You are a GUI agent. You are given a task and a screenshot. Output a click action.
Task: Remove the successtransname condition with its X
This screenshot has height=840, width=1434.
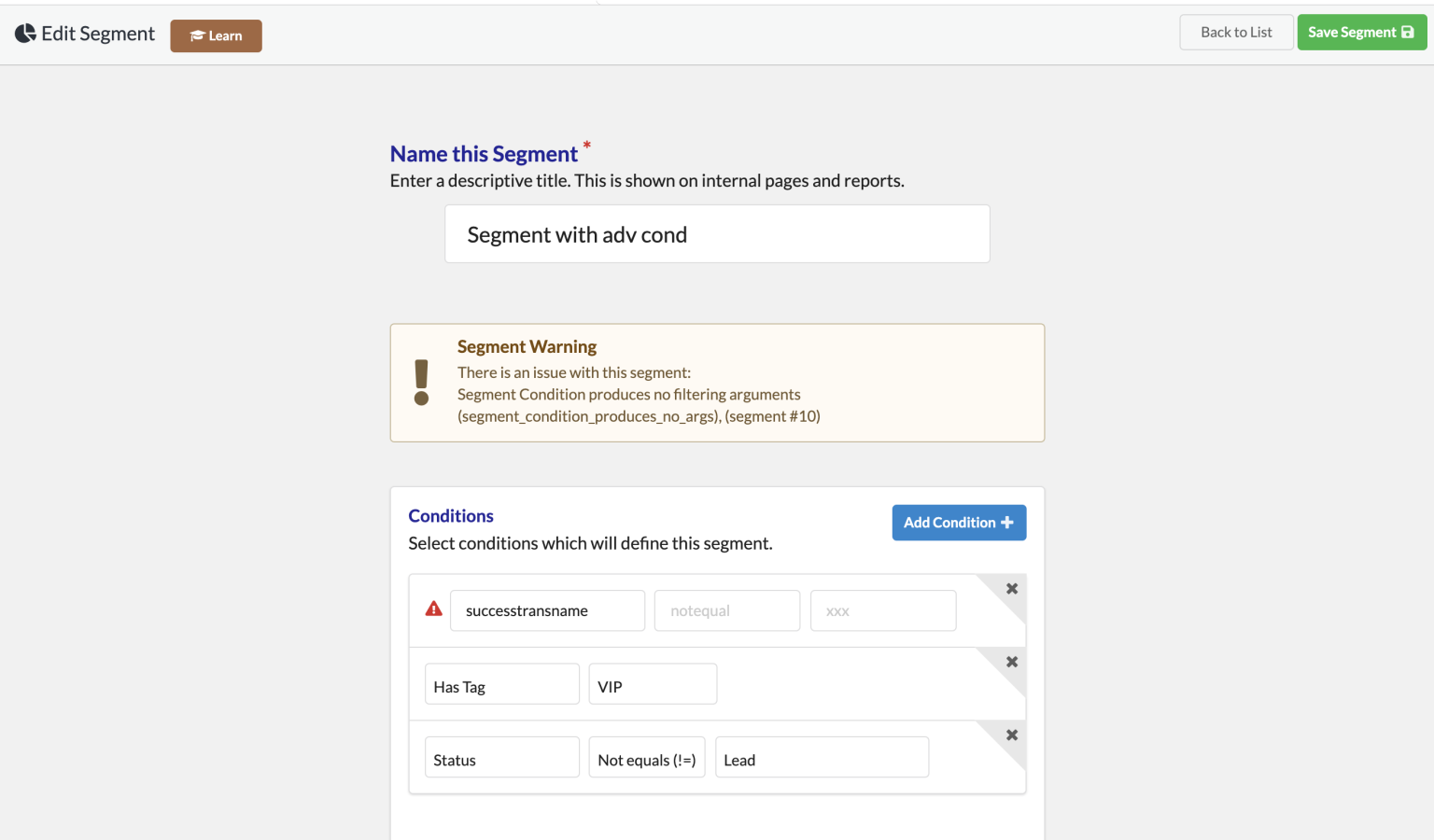tap(1011, 588)
